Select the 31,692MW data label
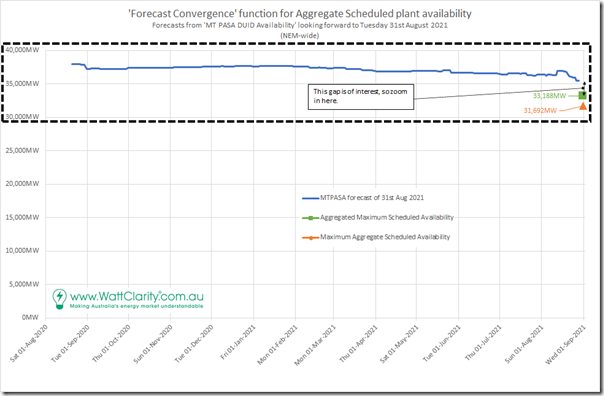Image resolution: width=604 pixels, height=396 pixels. click(x=540, y=111)
